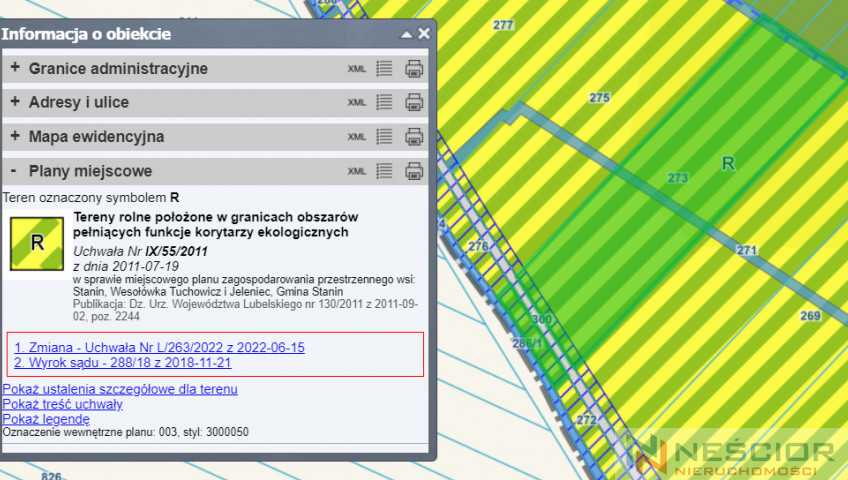Print Granice administracyjne section
This screenshot has height=480, width=848.
[x=414, y=69]
